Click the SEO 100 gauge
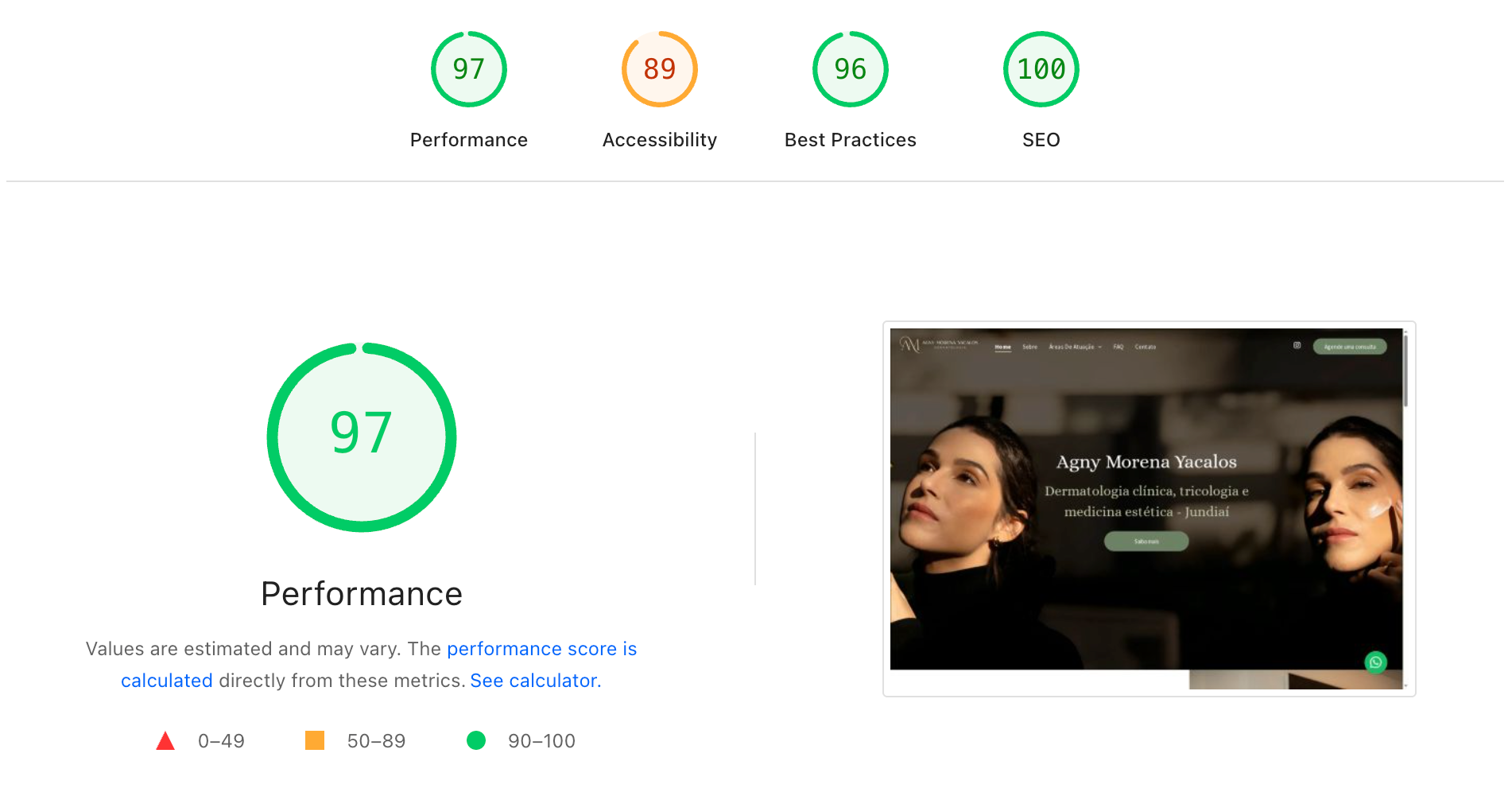 click(1041, 69)
